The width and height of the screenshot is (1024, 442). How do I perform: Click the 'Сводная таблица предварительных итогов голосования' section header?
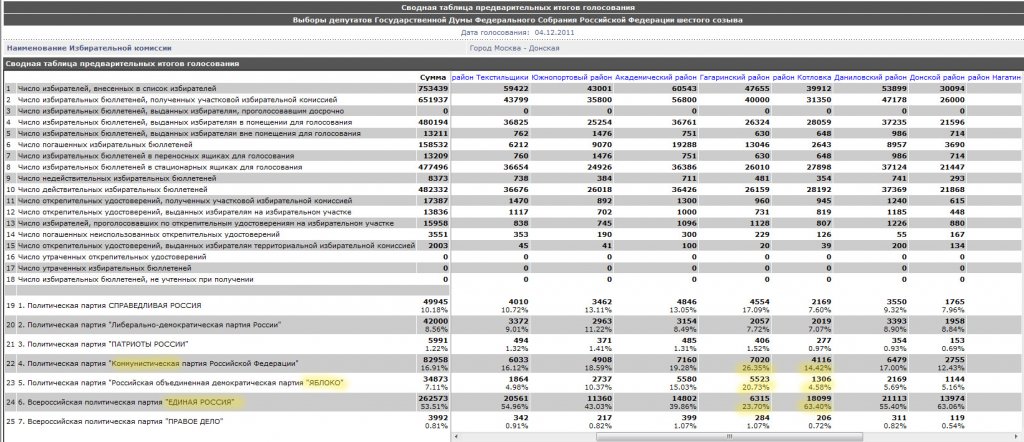pyautogui.click(x=123, y=64)
